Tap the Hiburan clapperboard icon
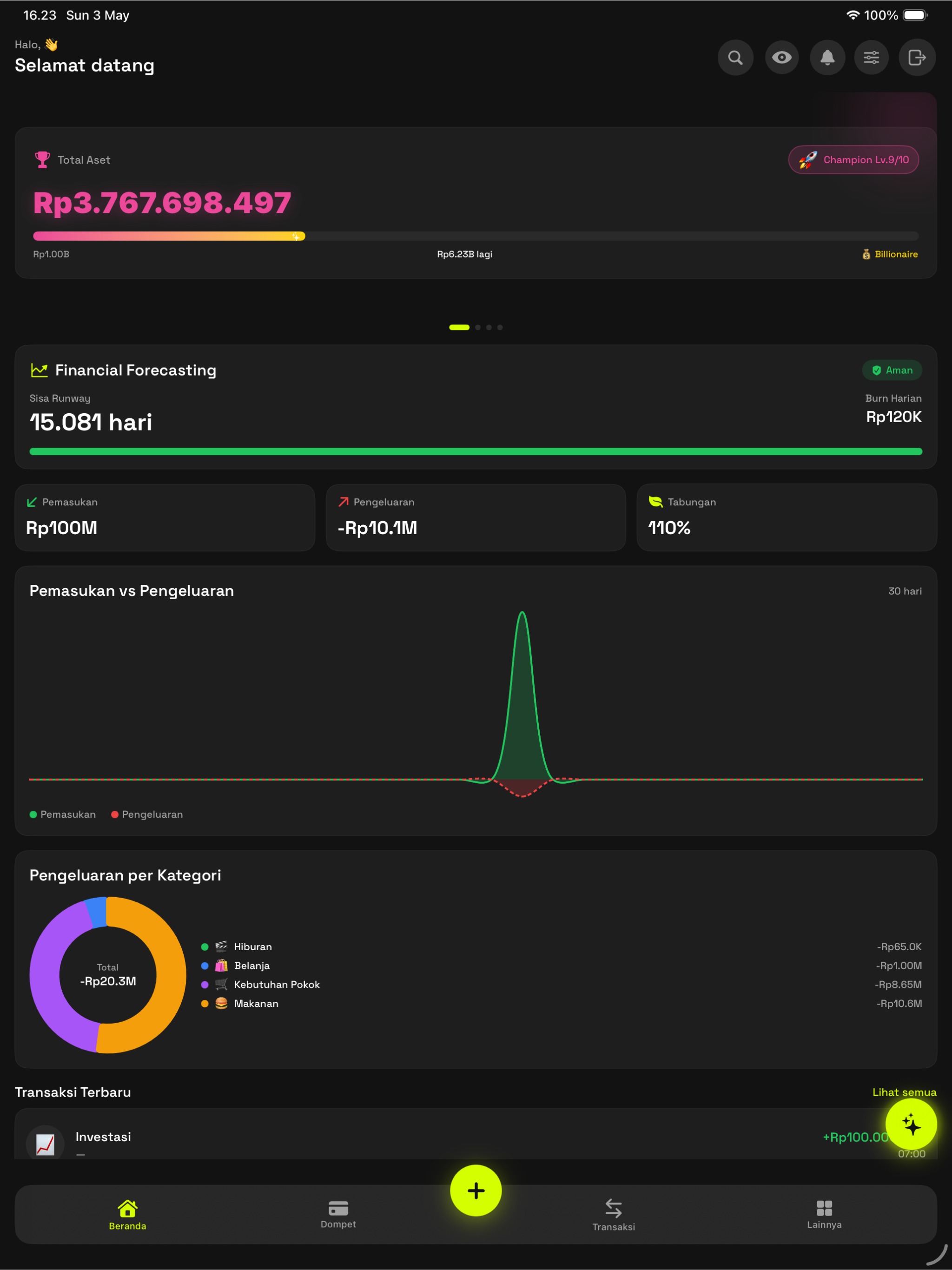This screenshot has height=1270, width=952. (x=221, y=947)
